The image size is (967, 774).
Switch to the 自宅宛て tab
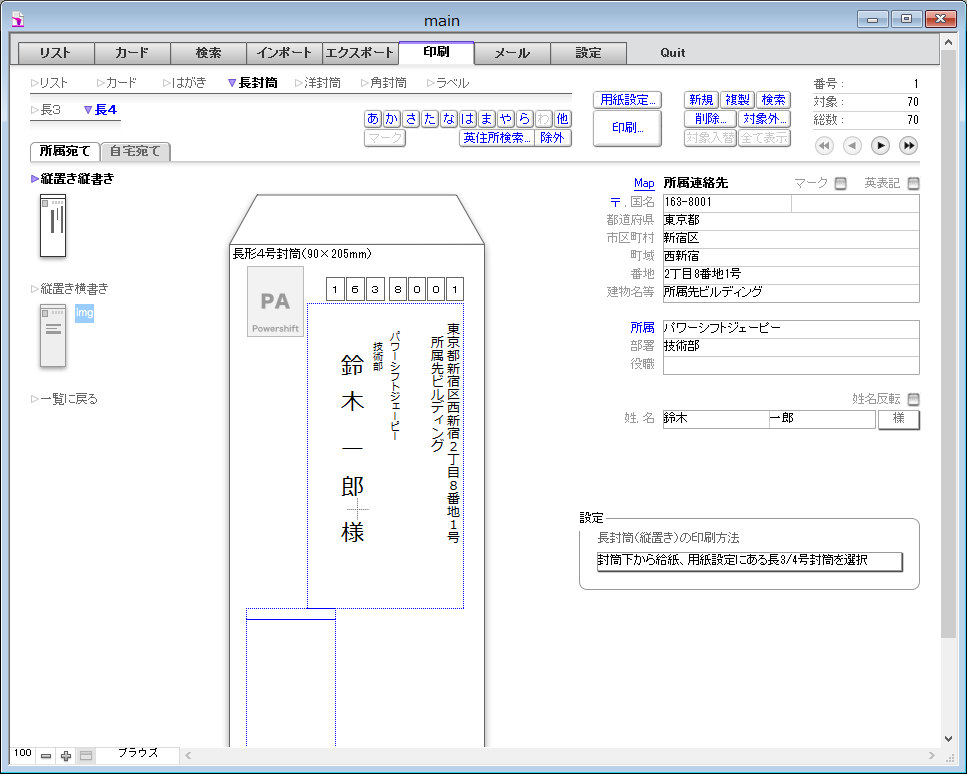pos(137,152)
